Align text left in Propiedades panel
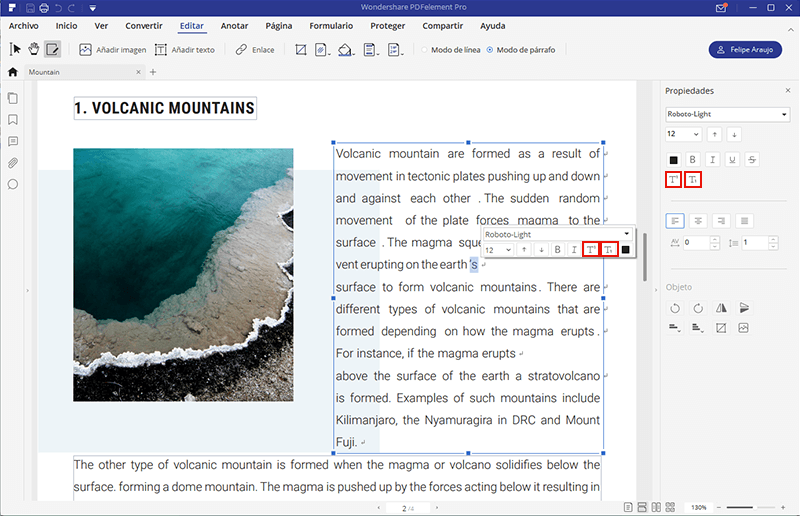Viewport: 800px width, 516px height. (x=675, y=221)
